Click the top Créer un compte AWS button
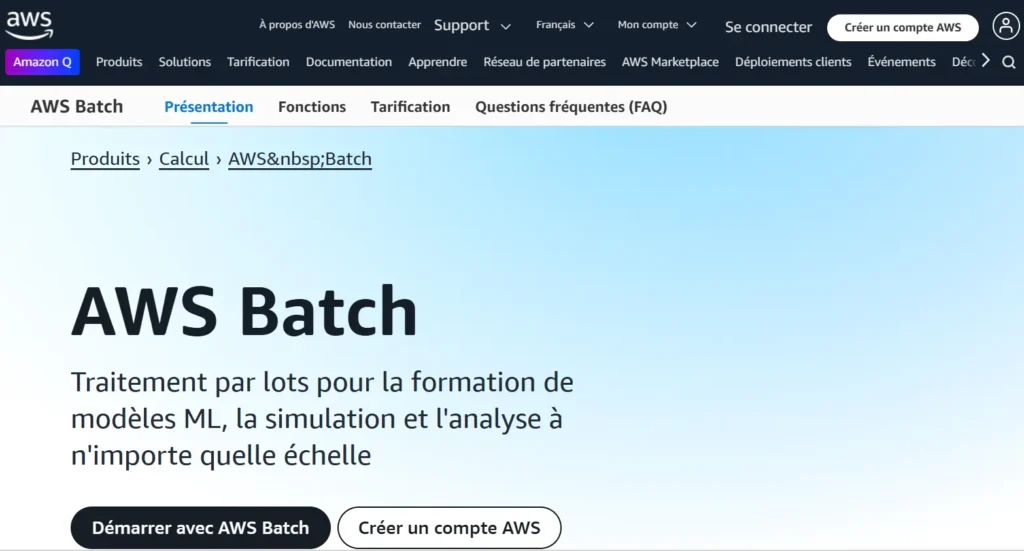The width and height of the screenshot is (1024, 551). (903, 27)
